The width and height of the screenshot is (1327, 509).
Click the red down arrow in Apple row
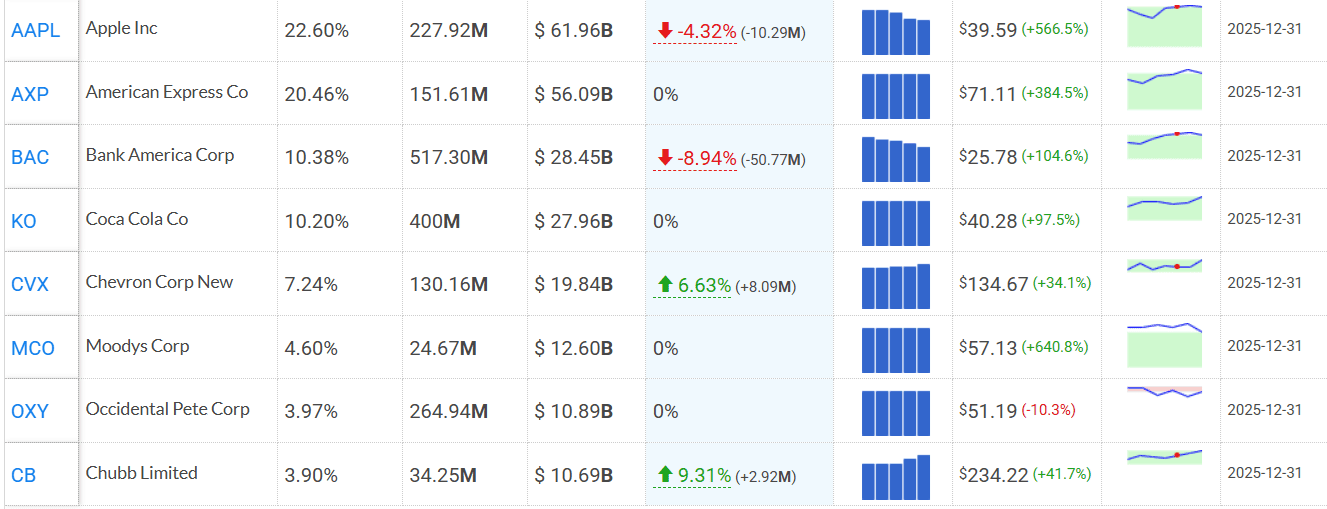(665, 31)
